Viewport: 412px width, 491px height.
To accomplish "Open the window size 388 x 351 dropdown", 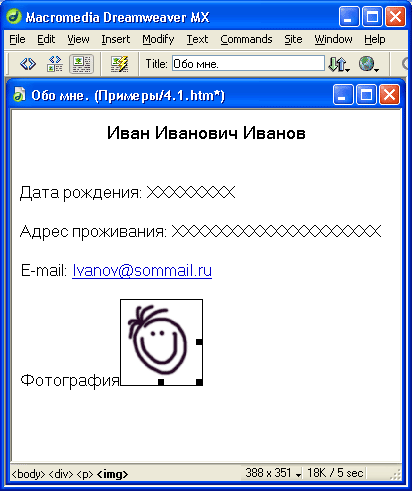I will (x=273, y=473).
